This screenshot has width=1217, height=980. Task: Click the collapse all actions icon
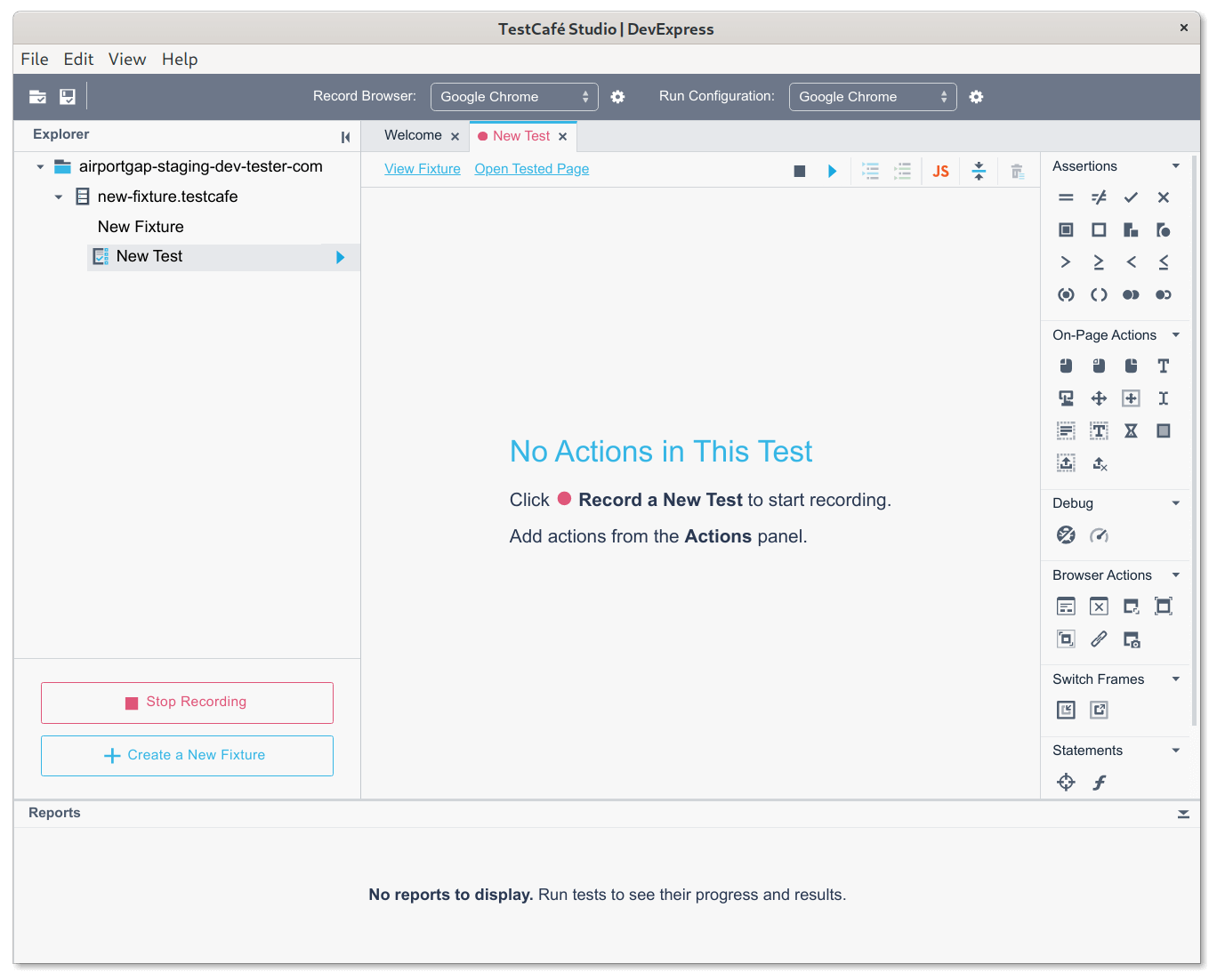[x=979, y=171]
